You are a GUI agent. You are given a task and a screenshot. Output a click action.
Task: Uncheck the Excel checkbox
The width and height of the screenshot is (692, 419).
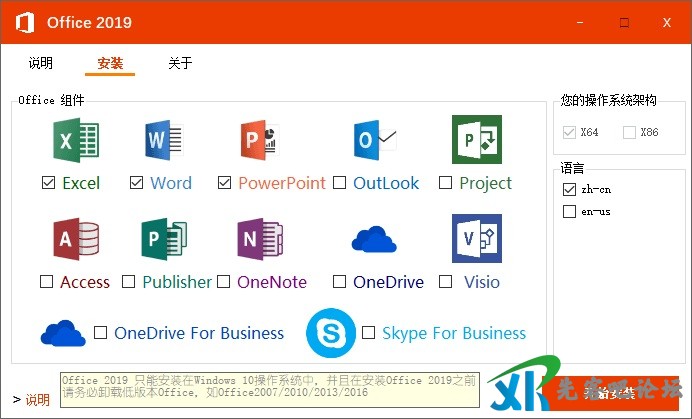[x=48, y=183]
